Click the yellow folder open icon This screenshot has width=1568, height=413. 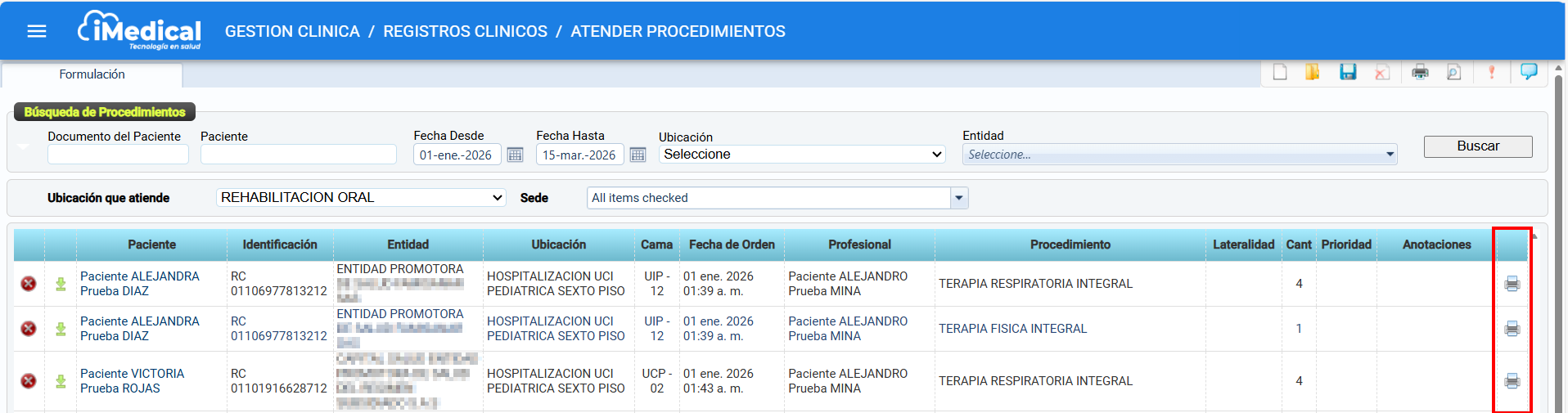[1313, 73]
